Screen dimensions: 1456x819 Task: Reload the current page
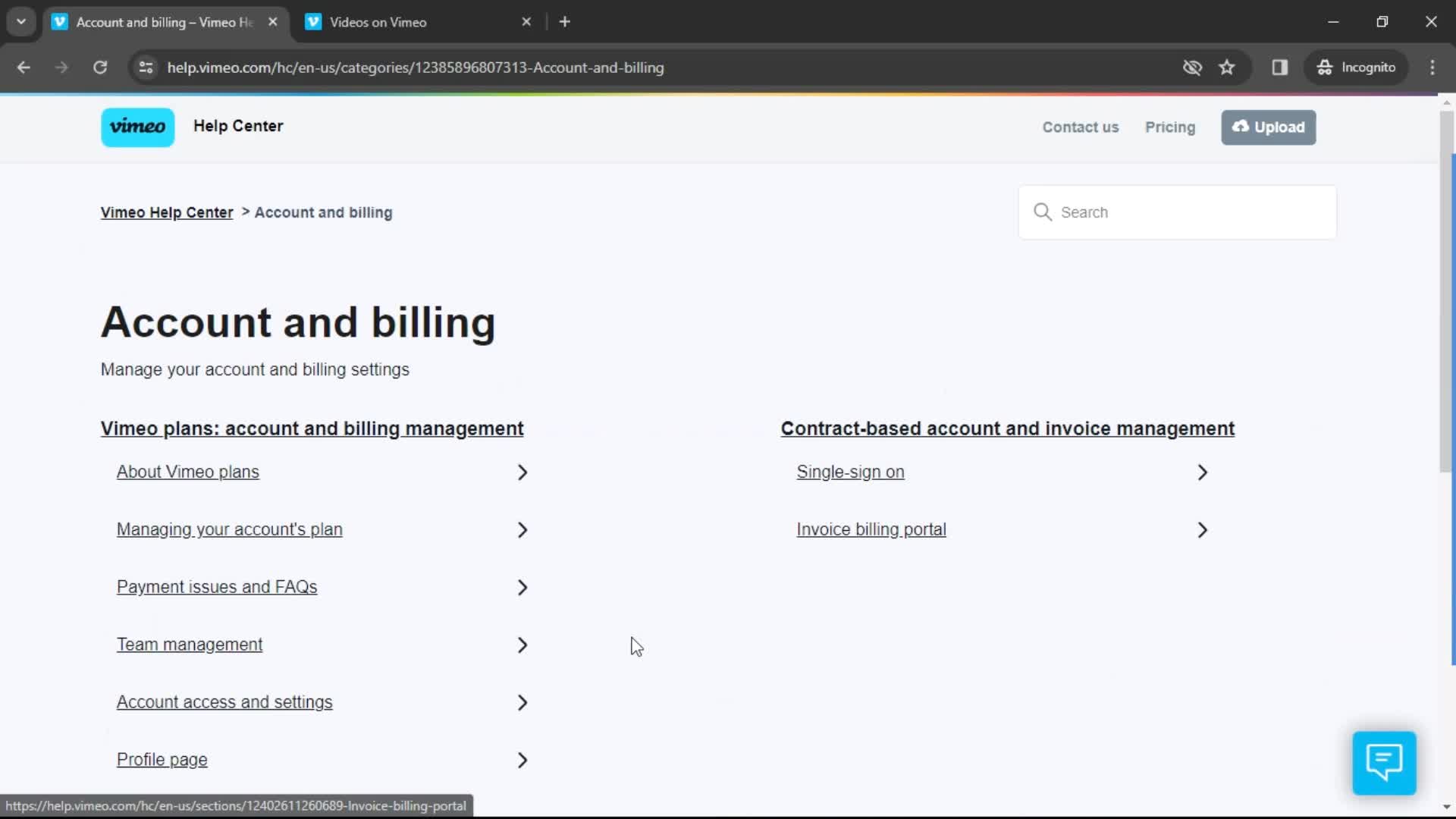(100, 67)
